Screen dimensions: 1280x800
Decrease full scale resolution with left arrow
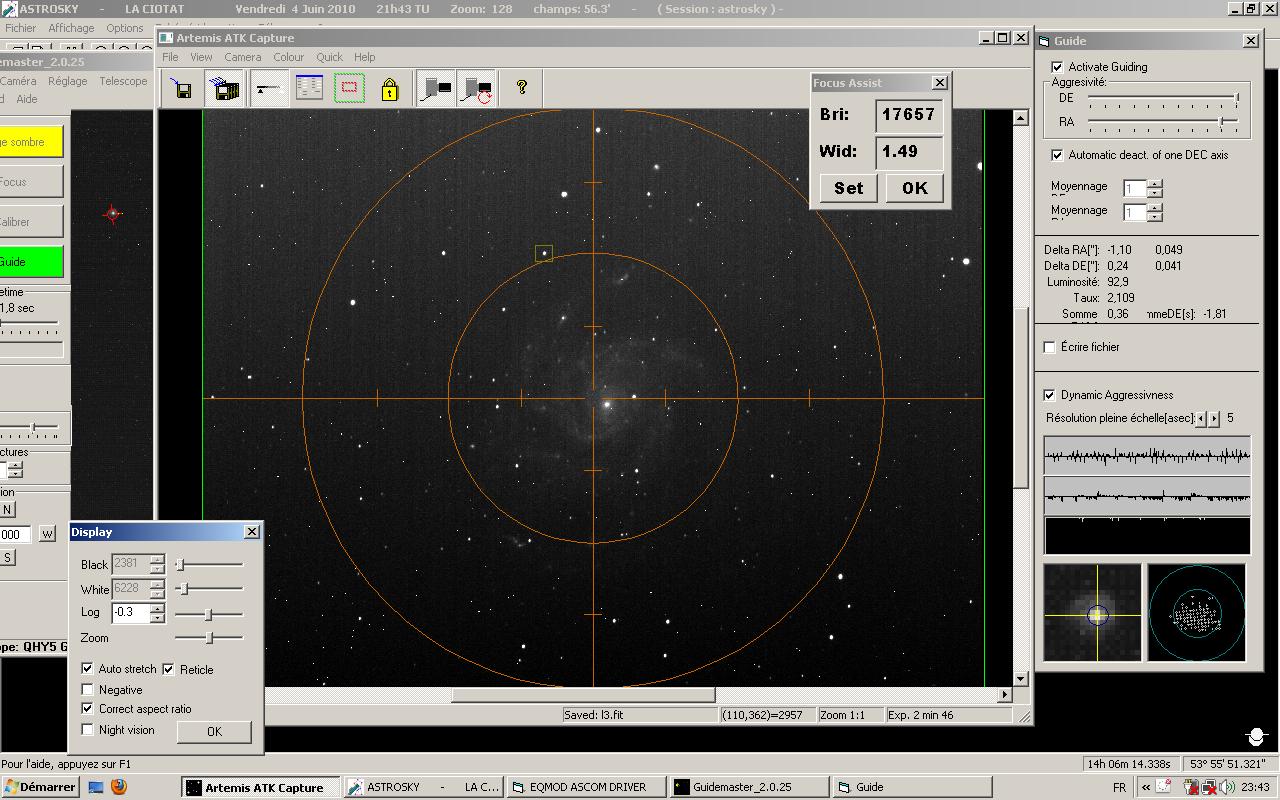(1202, 419)
